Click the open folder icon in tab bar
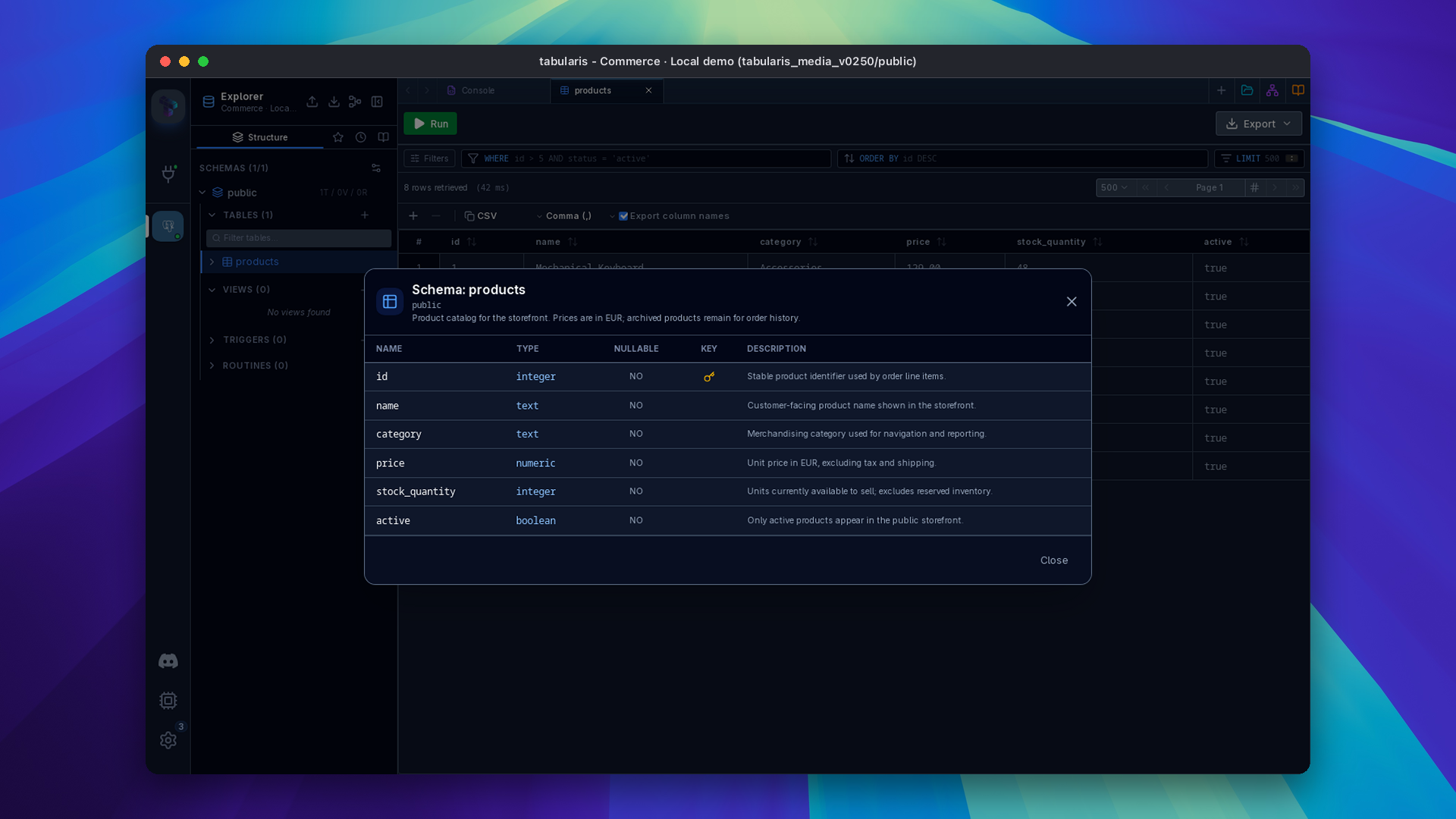 [1247, 90]
